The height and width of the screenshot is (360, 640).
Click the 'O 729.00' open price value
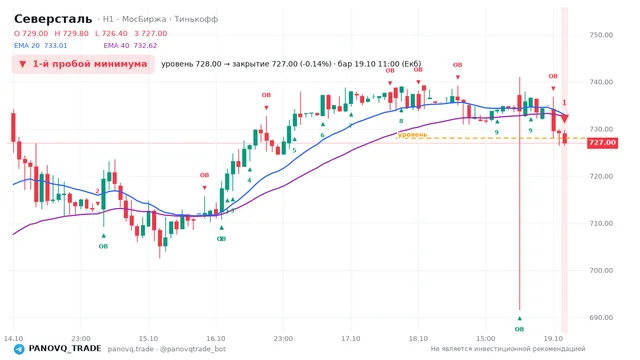31,33
